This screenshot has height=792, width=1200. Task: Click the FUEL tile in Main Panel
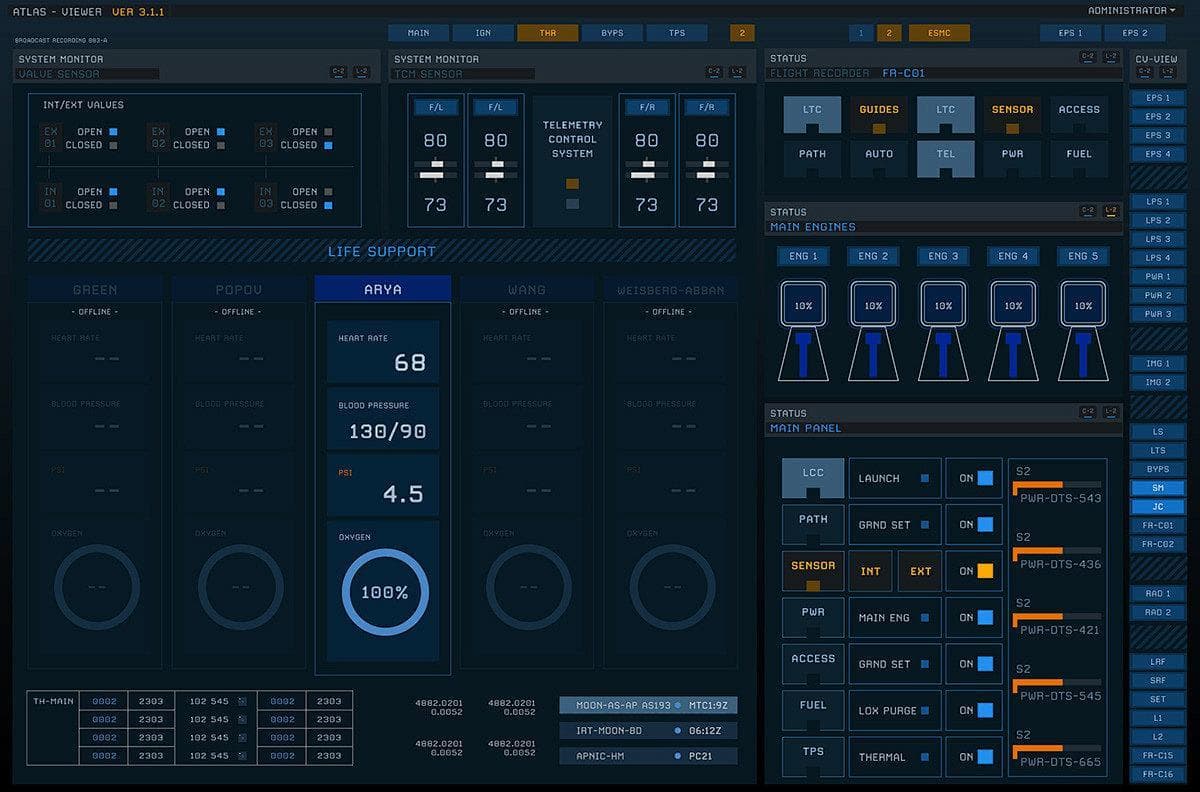tap(813, 710)
